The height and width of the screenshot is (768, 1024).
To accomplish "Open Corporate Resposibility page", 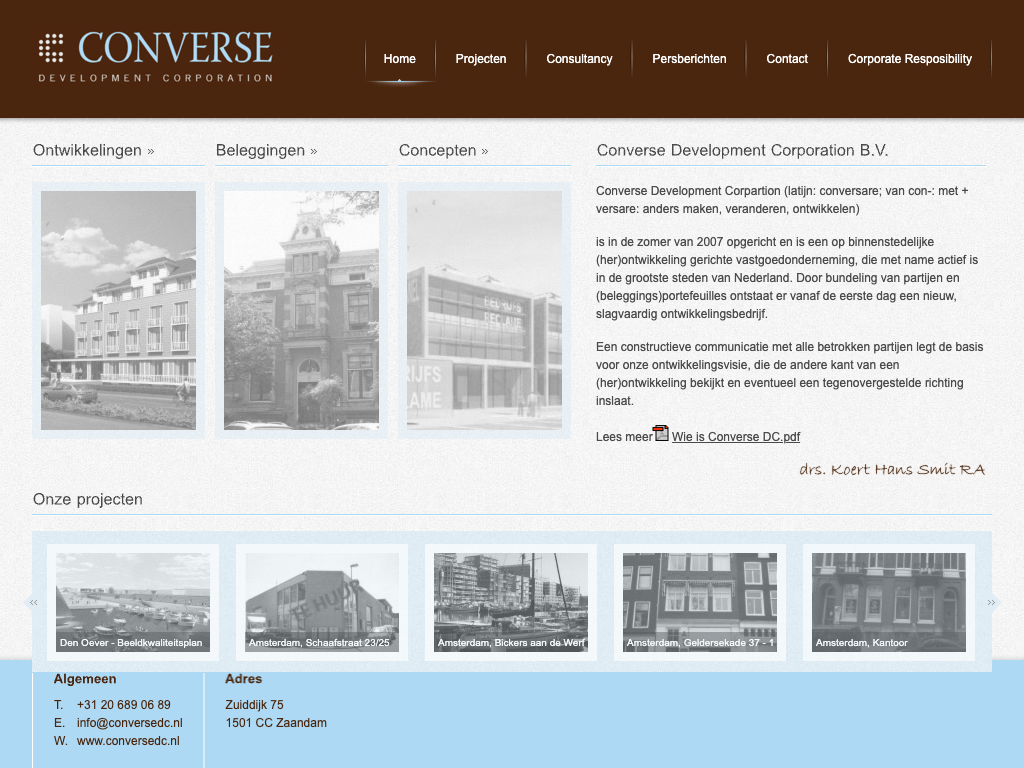I will [x=909, y=59].
